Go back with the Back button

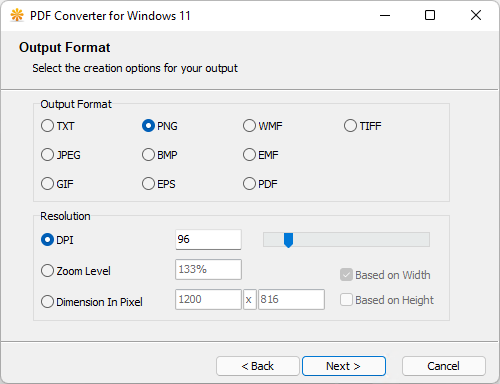click(258, 366)
